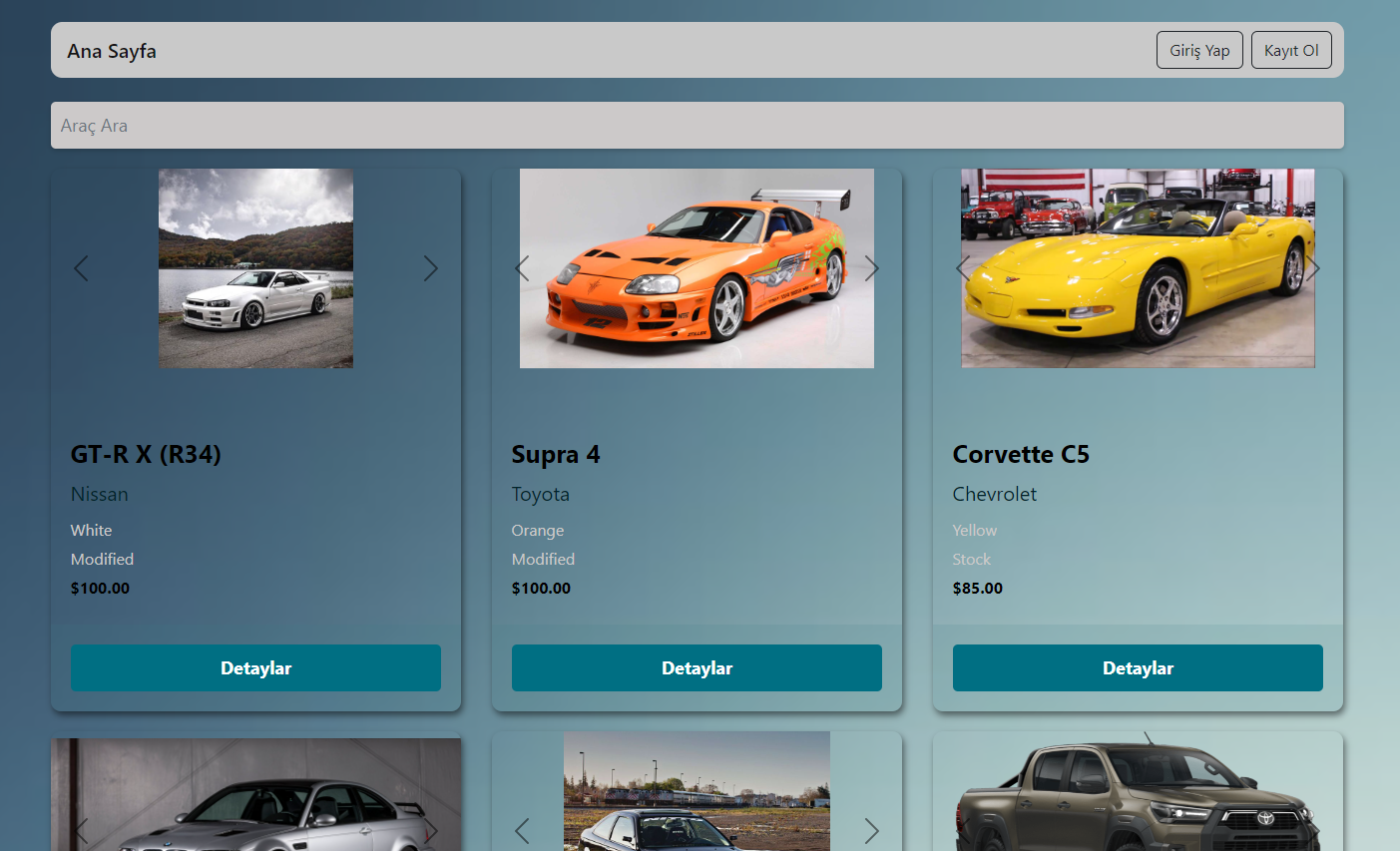
Task: Click the yellow Corvette photo
Action: pyautogui.click(x=1138, y=268)
